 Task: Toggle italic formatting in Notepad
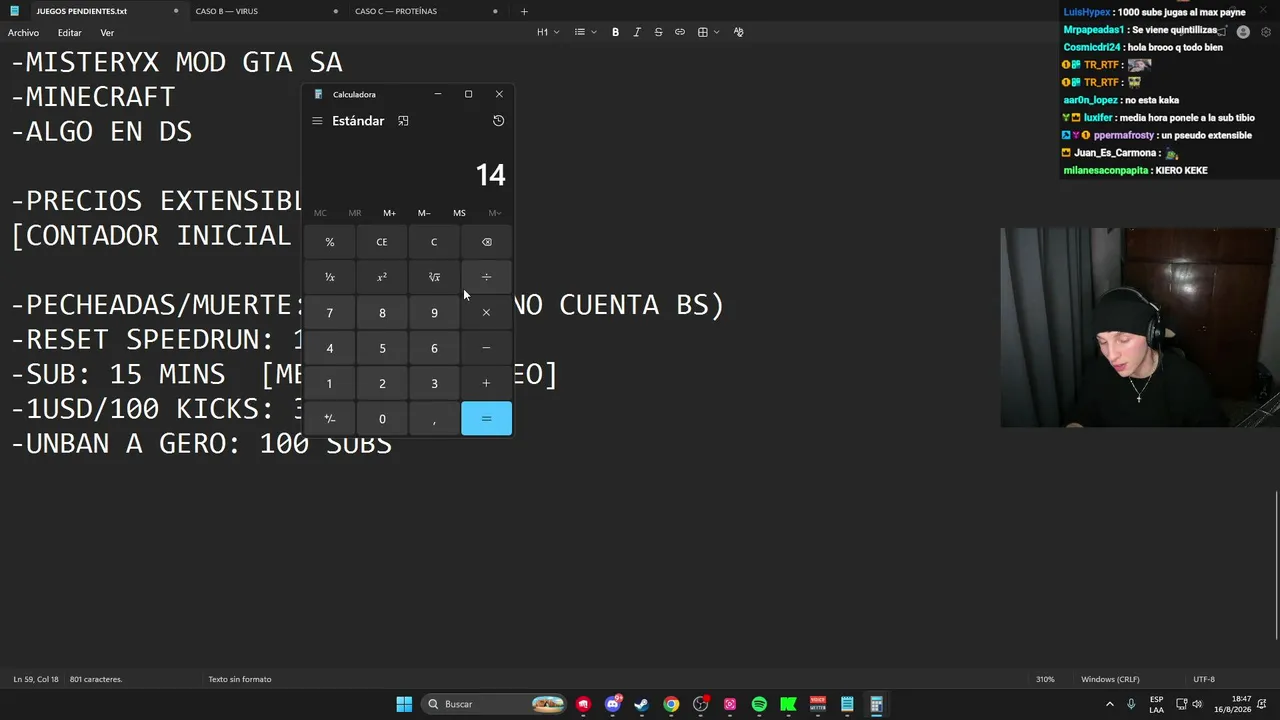click(637, 32)
